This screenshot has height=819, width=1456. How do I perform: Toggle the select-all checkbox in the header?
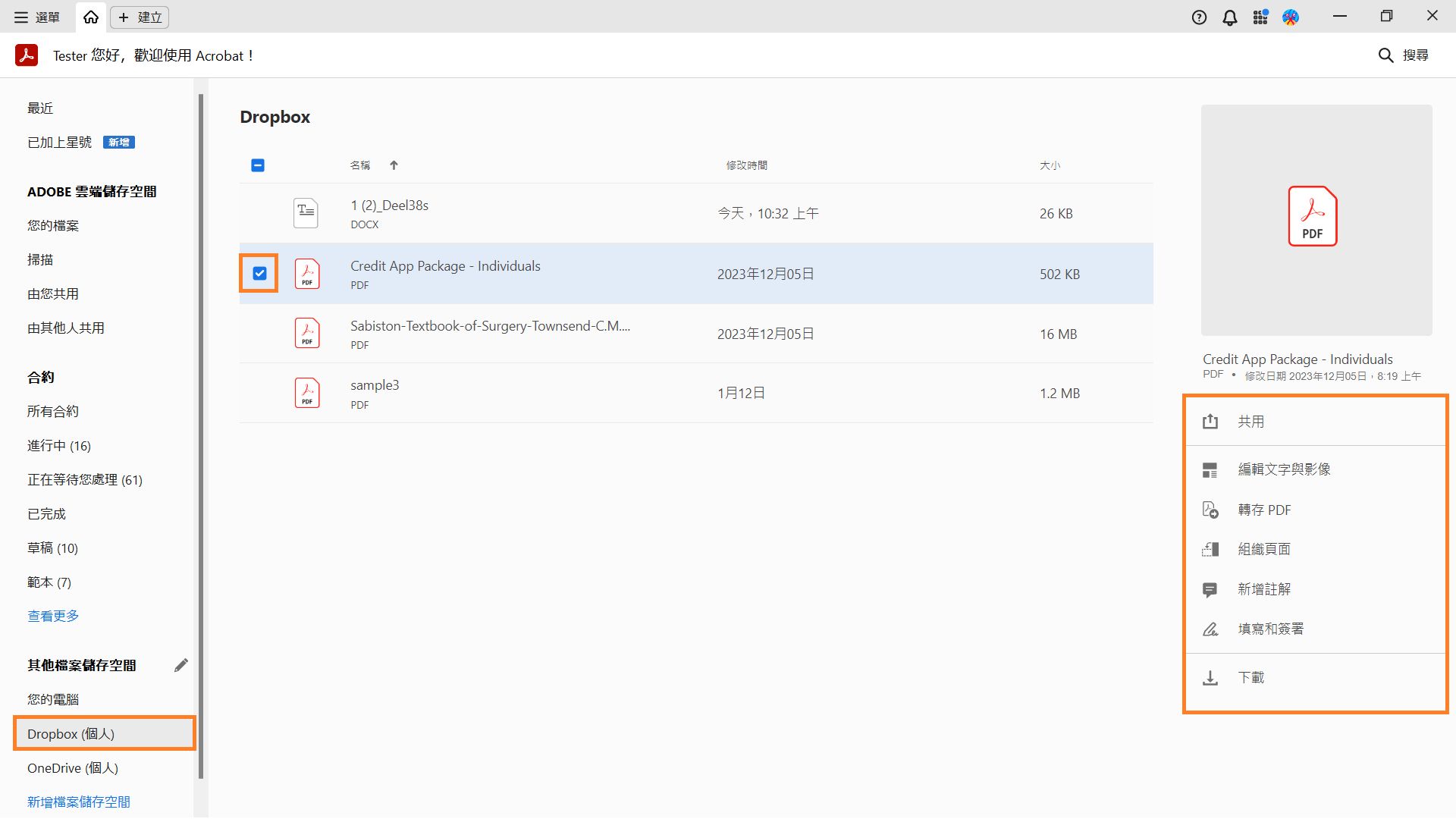pos(258,165)
